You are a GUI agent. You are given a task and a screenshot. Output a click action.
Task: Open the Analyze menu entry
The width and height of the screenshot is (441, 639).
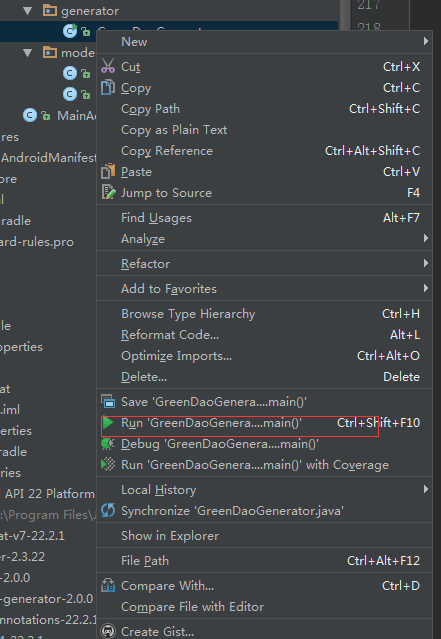(x=265, y=239)
